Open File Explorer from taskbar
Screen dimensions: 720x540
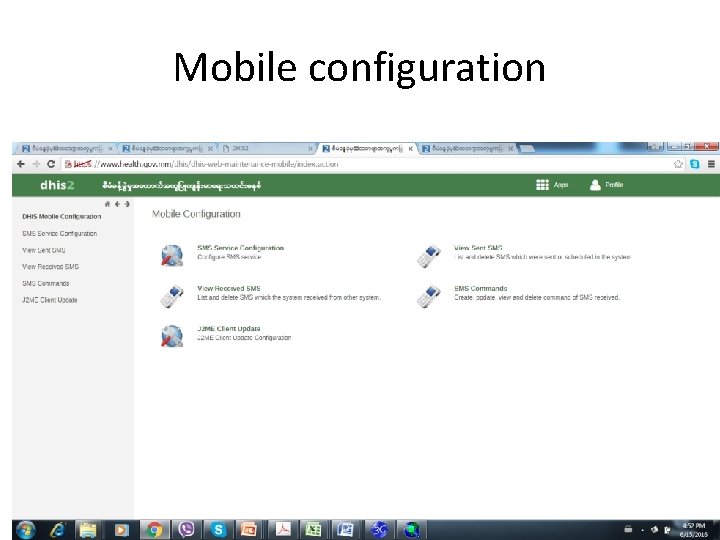(88, 530)
